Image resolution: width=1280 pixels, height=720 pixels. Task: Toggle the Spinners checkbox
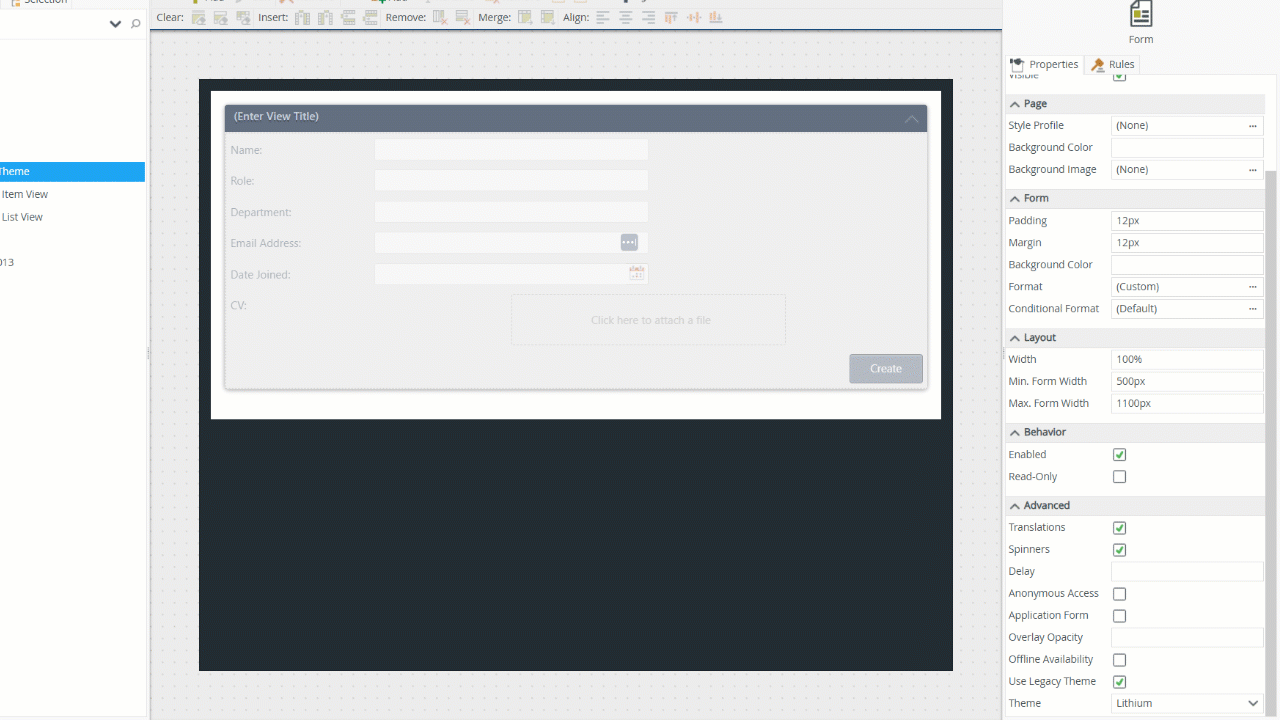pyautogui.click(x=1119, y=550)
